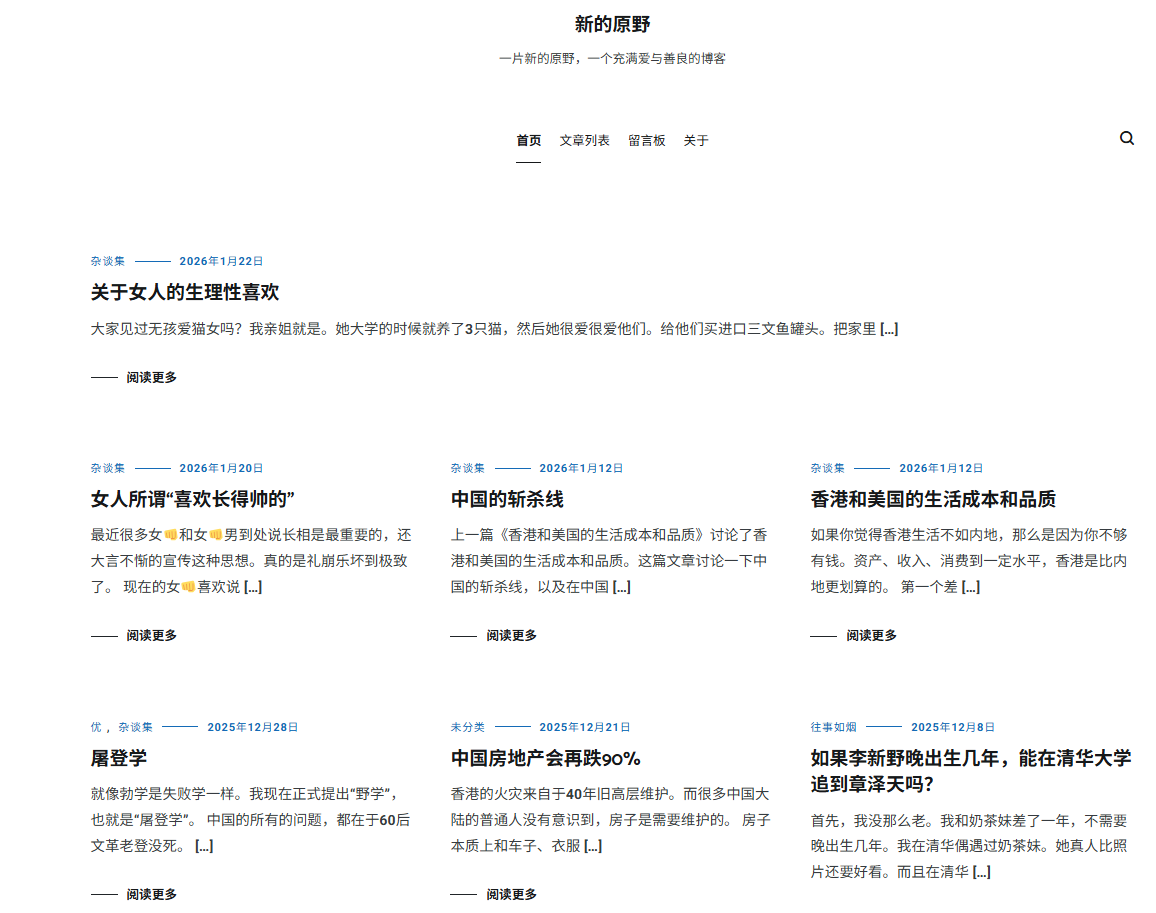Select the 往事如烟 category link
Screen dimensions: 1156x913
(x=833, y=728)
